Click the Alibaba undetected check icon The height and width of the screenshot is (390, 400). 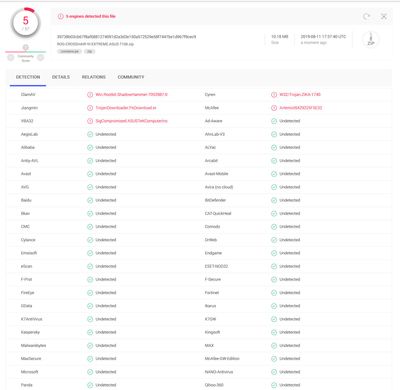click(90, 147)
